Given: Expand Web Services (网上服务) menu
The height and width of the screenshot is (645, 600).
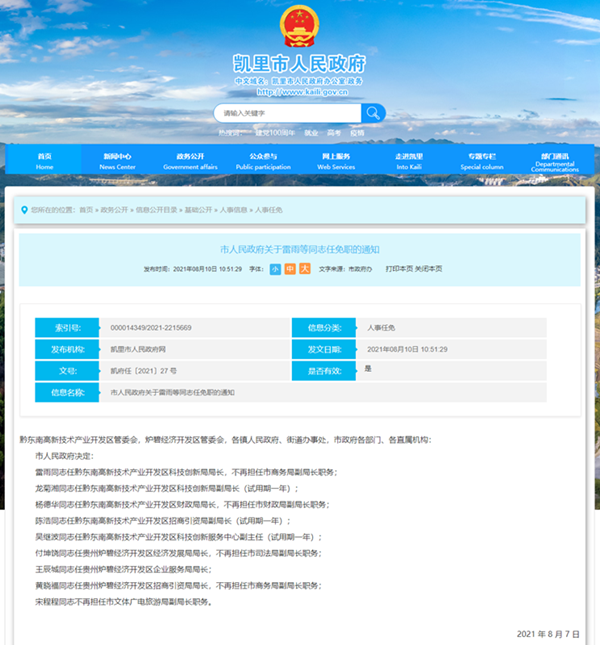Looking at the screenshot, I should click(336, 161).
